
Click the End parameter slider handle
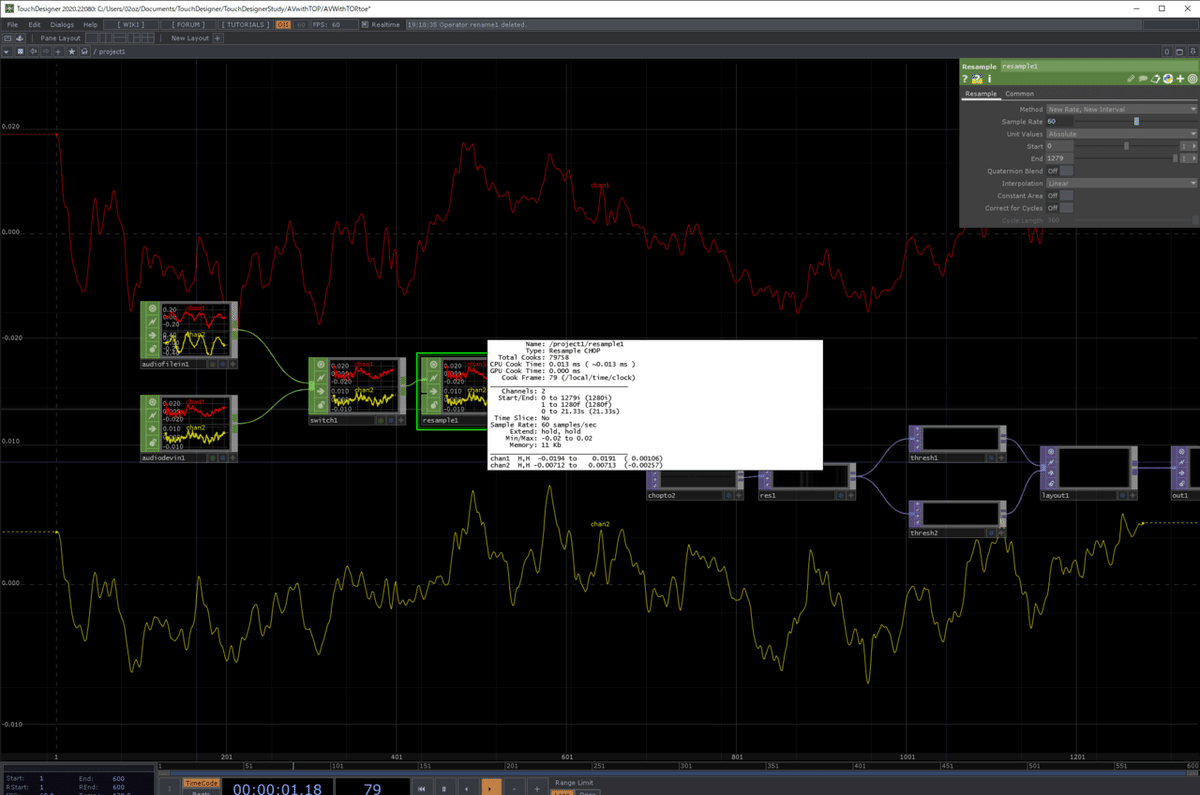[x=1175, y=158]
